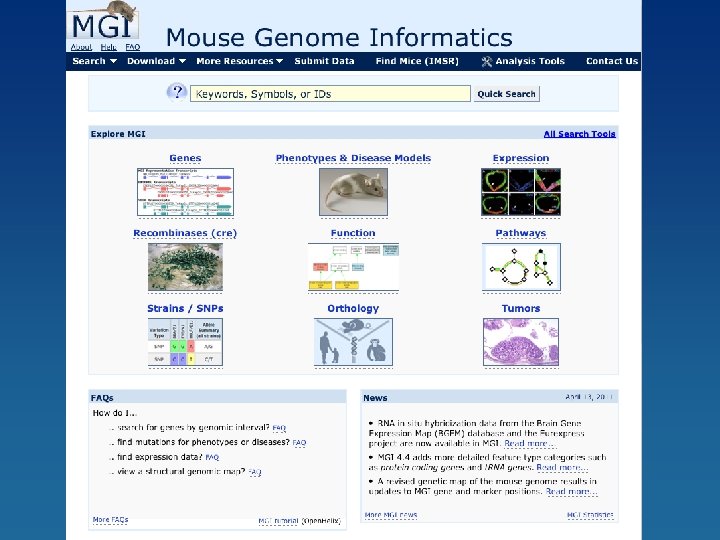Click the Function heading link
720x540 pixels.
(x=353, y=233)
